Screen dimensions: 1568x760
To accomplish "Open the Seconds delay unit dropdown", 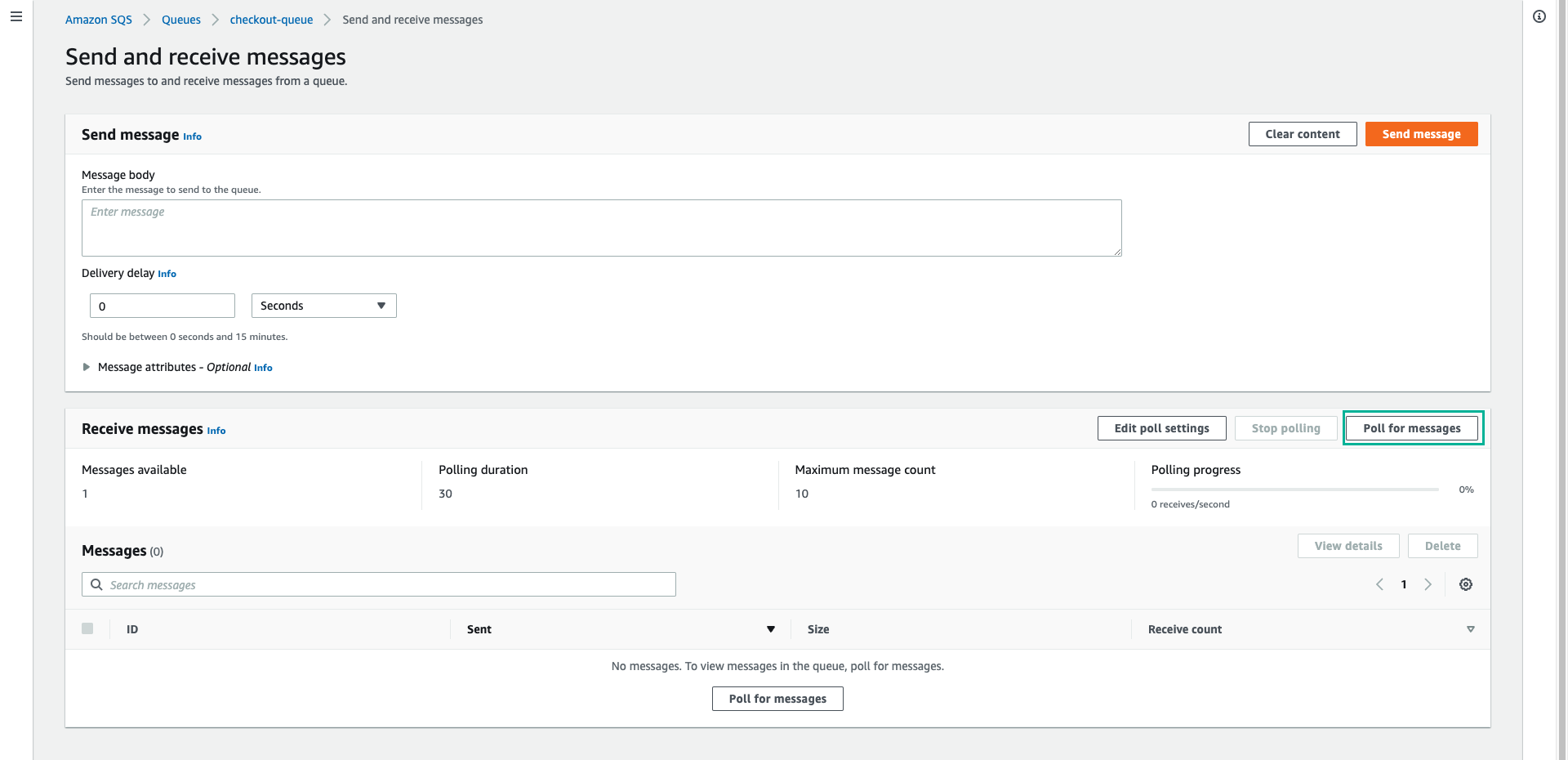I will point(324,306).
